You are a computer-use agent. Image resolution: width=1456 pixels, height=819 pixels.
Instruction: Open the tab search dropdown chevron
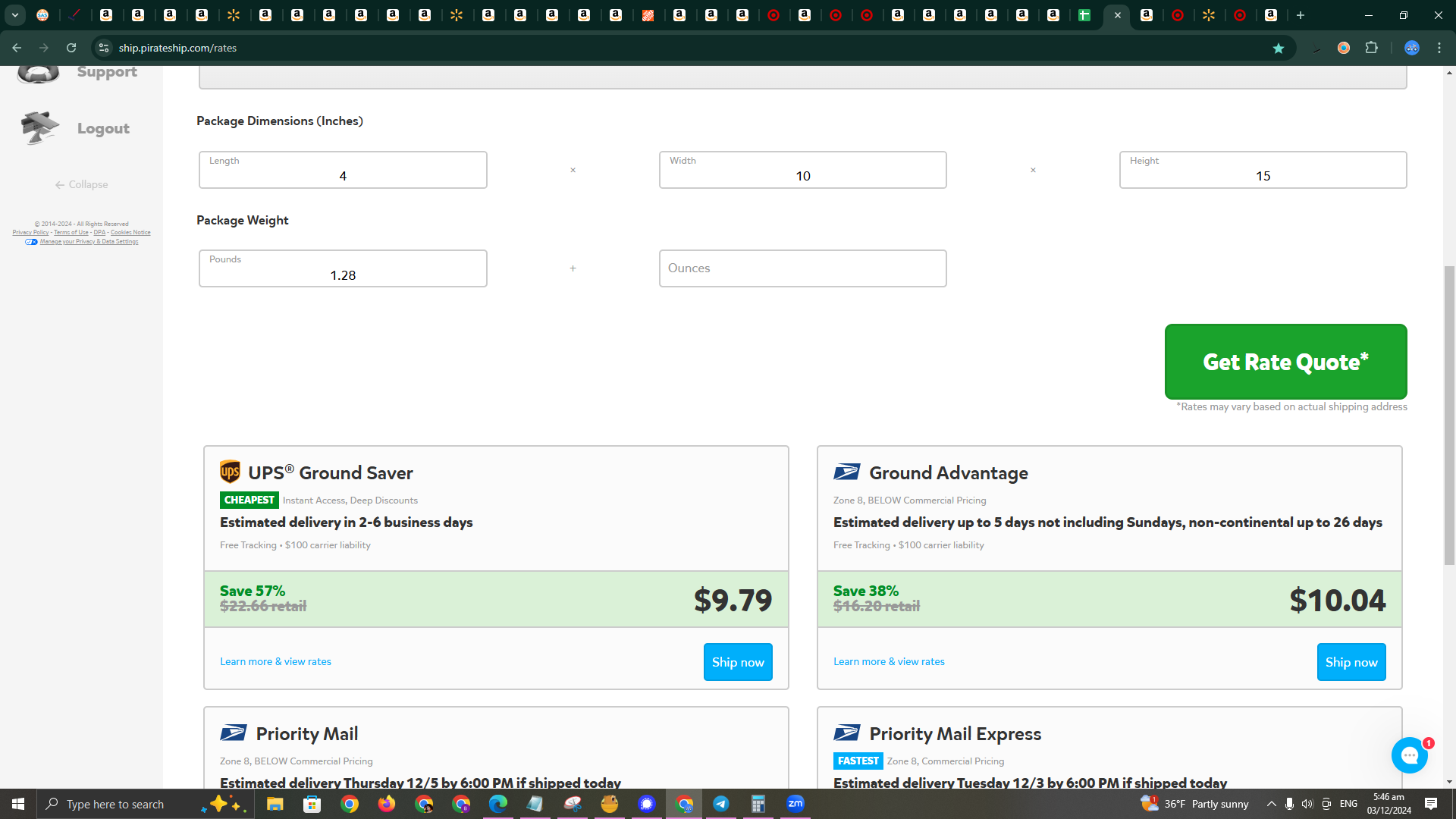click(x=15, y=15)
